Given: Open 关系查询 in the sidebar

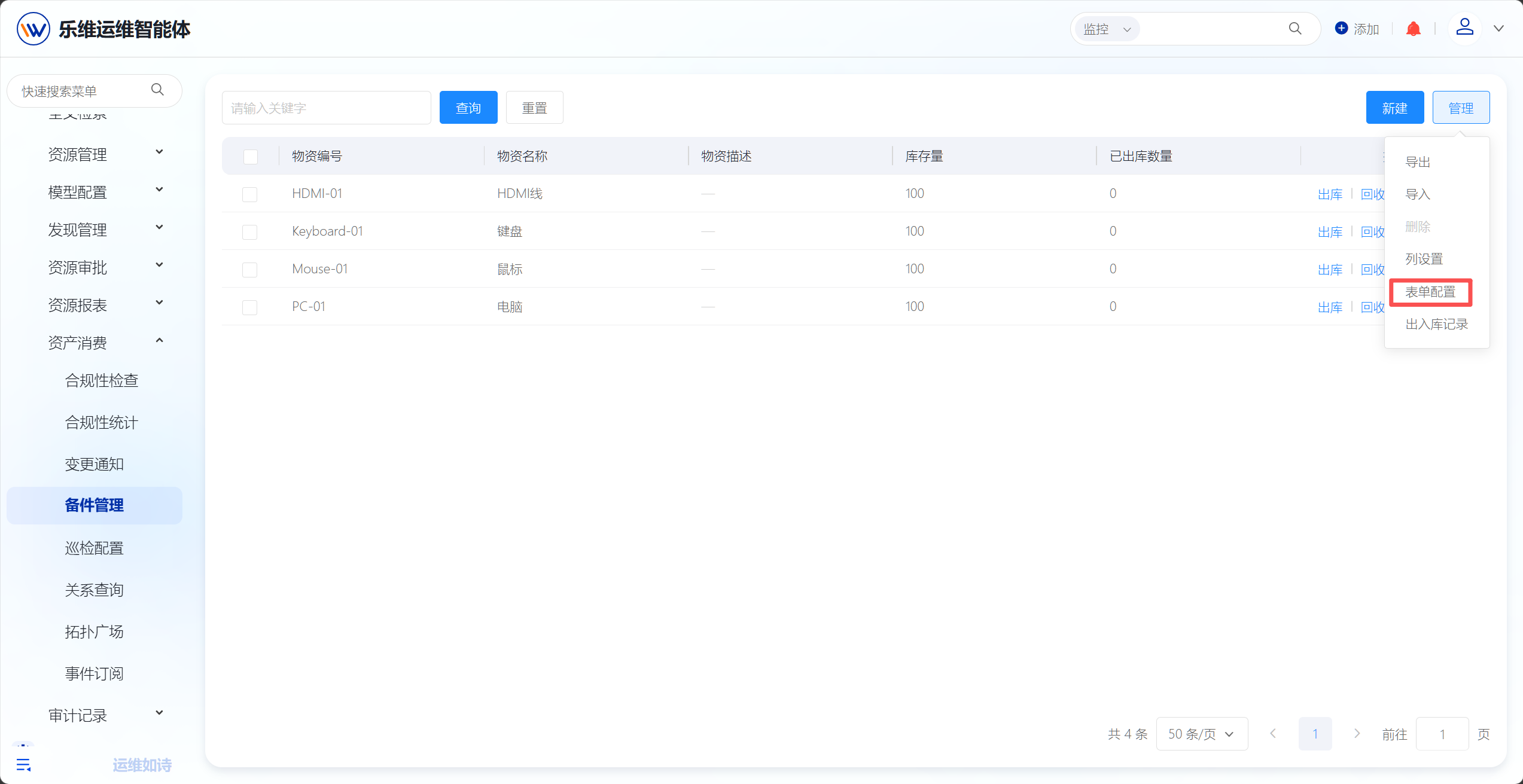Looking at the screenshot, I should click(94, 590).
